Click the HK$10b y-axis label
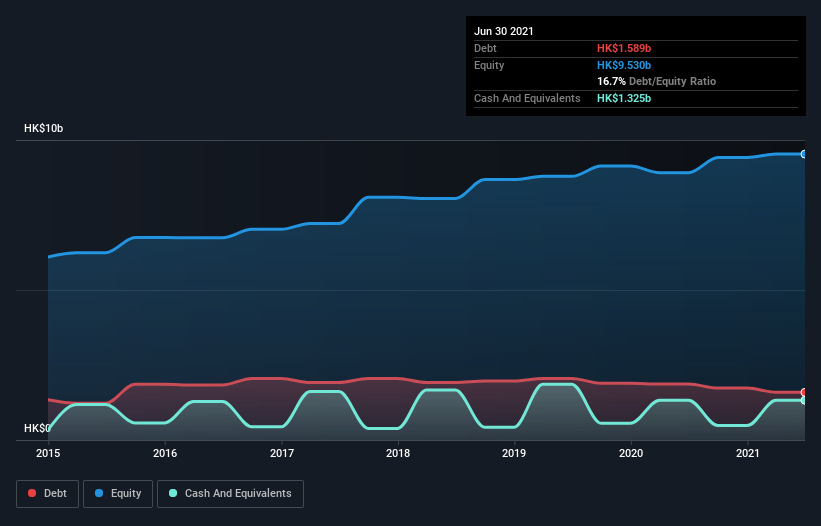 43,128
